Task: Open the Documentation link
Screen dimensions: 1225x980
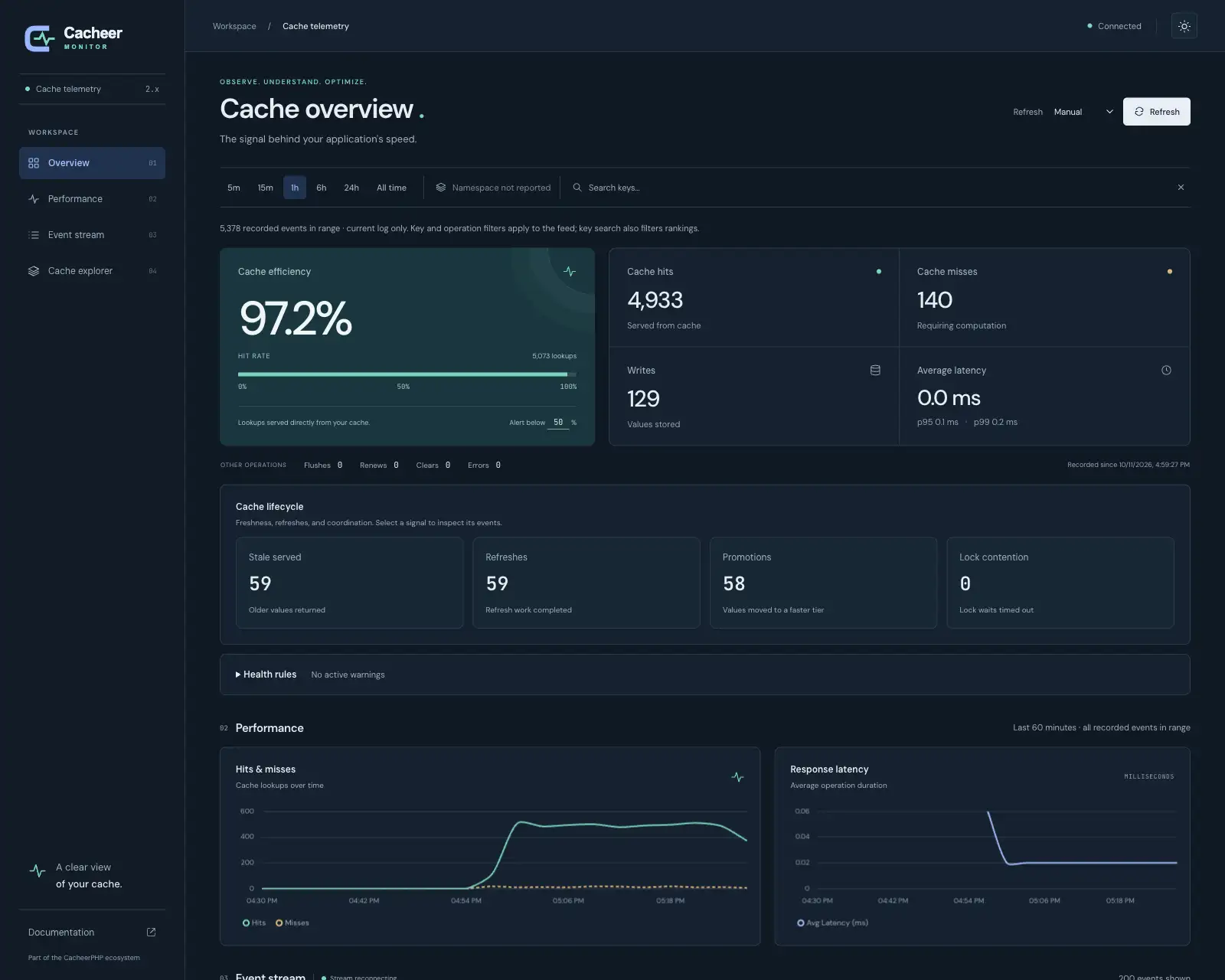Action: [x=92, y=932]
